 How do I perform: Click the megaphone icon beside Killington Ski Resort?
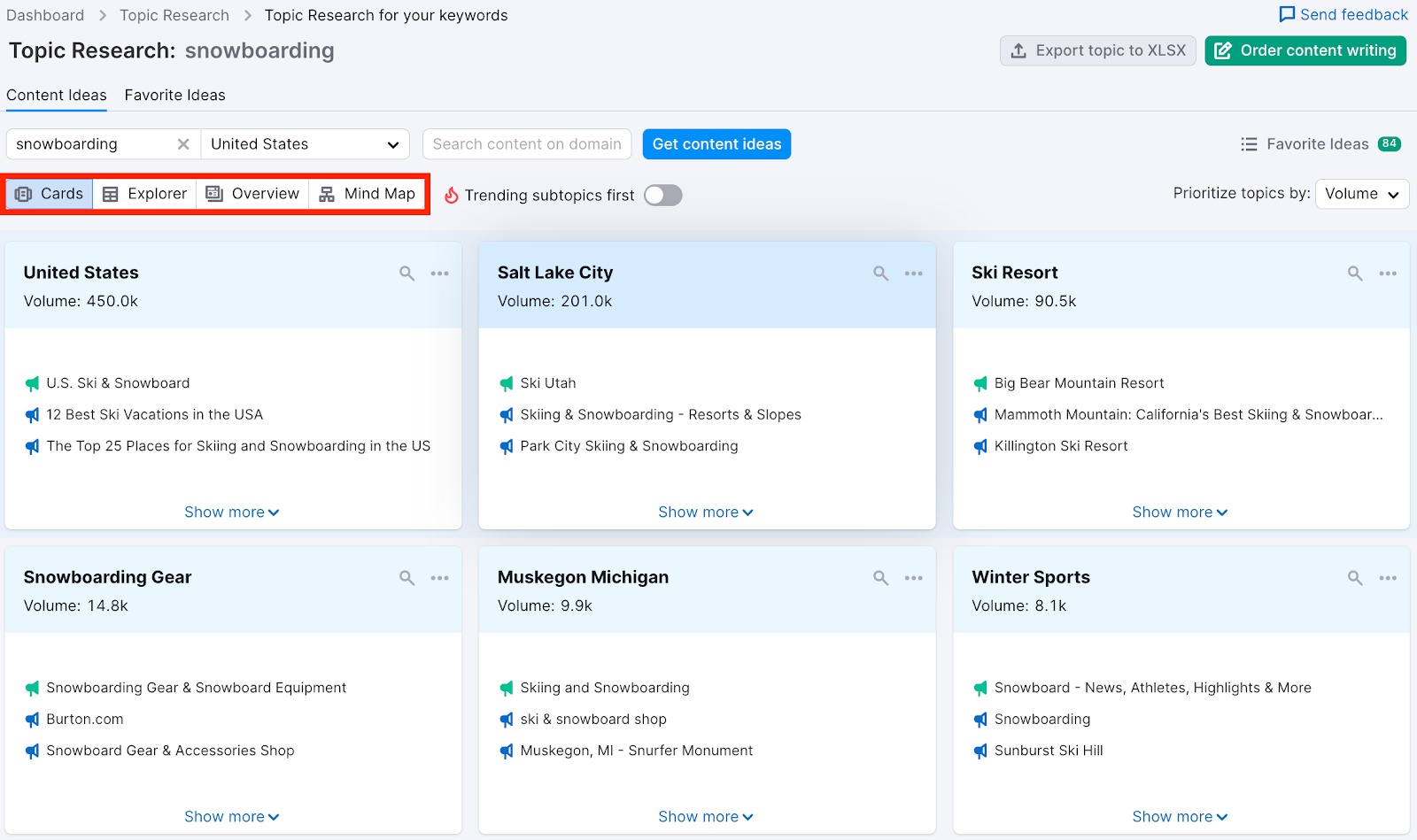[980, 446]
